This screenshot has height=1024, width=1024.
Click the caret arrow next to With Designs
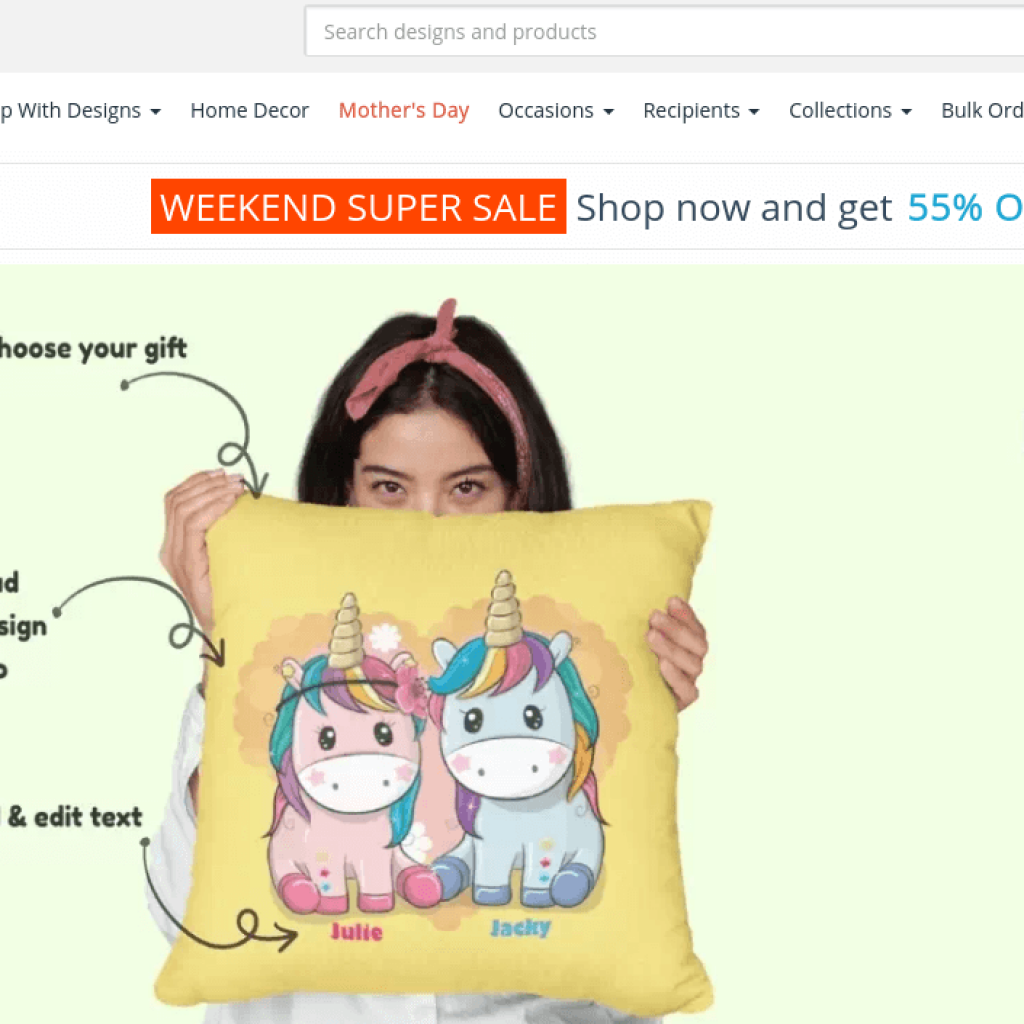[155, 112]
